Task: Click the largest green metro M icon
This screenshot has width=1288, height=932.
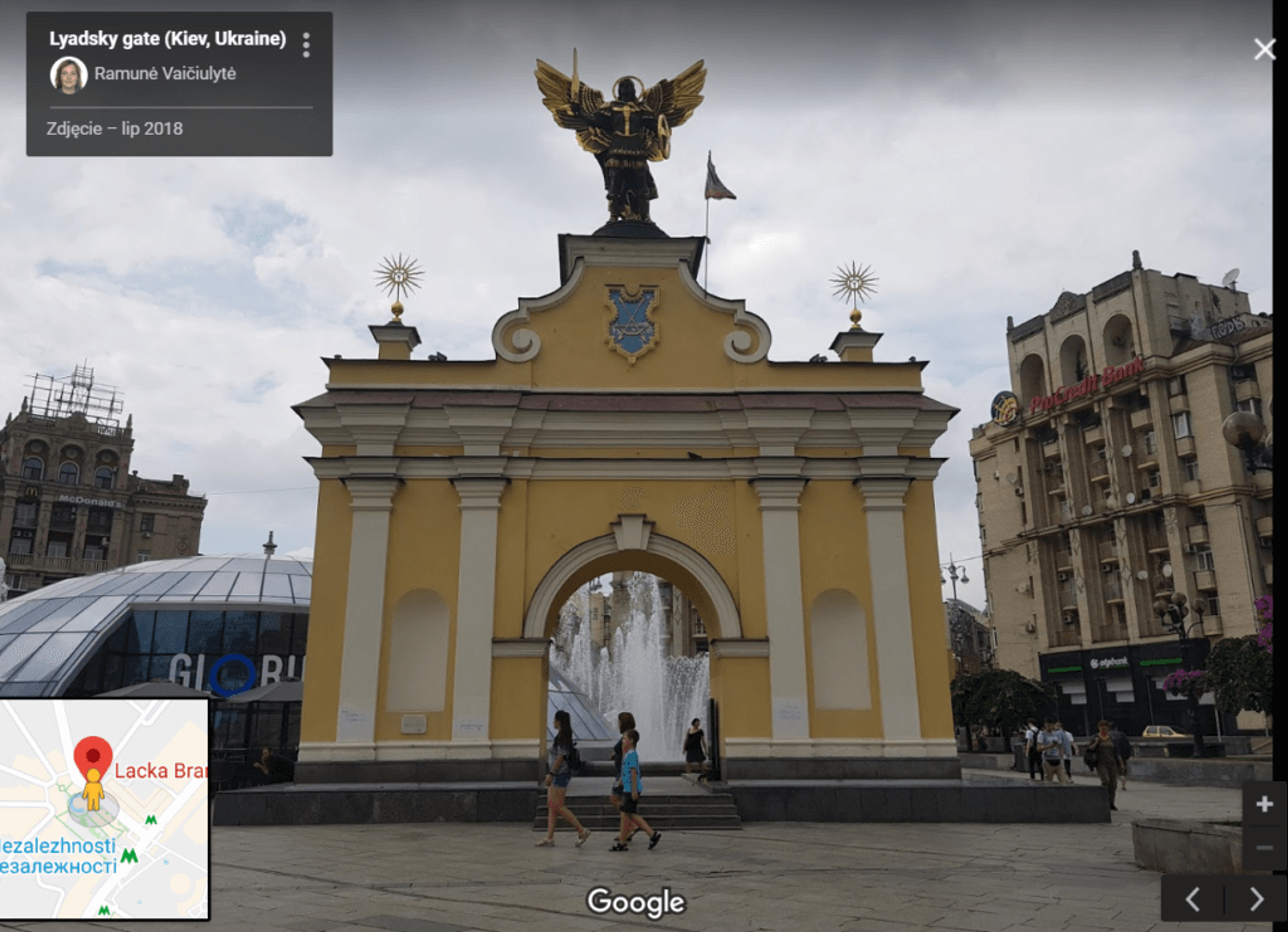Action: tap(129, 856)
